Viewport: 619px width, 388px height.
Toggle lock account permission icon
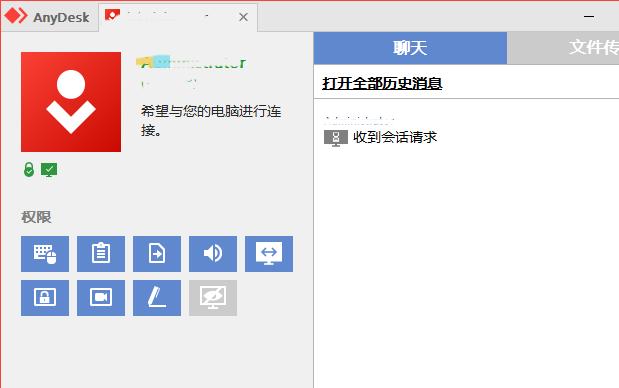click(x=45, y=298)
